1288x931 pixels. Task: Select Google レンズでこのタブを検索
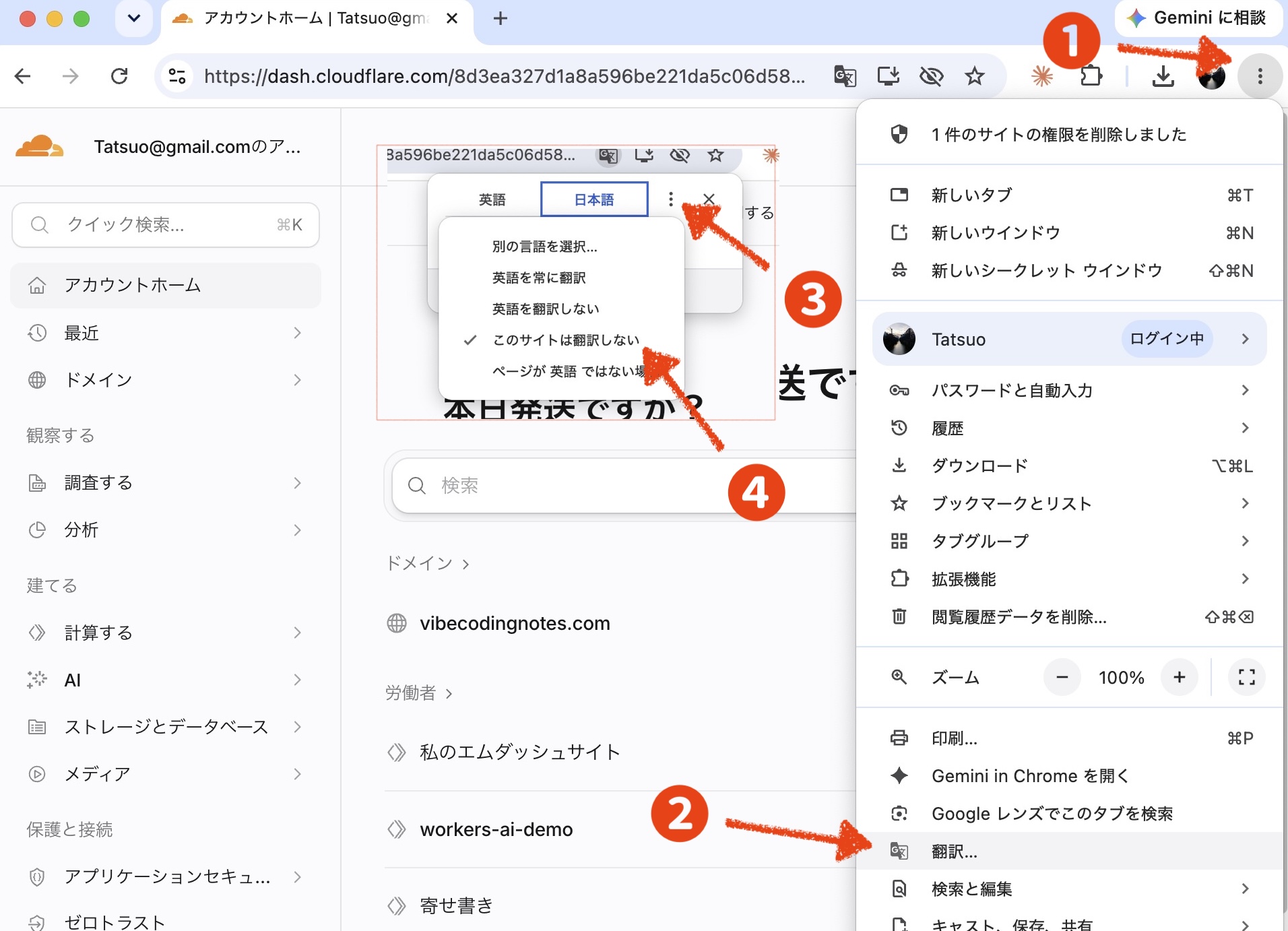(1070, 814)
